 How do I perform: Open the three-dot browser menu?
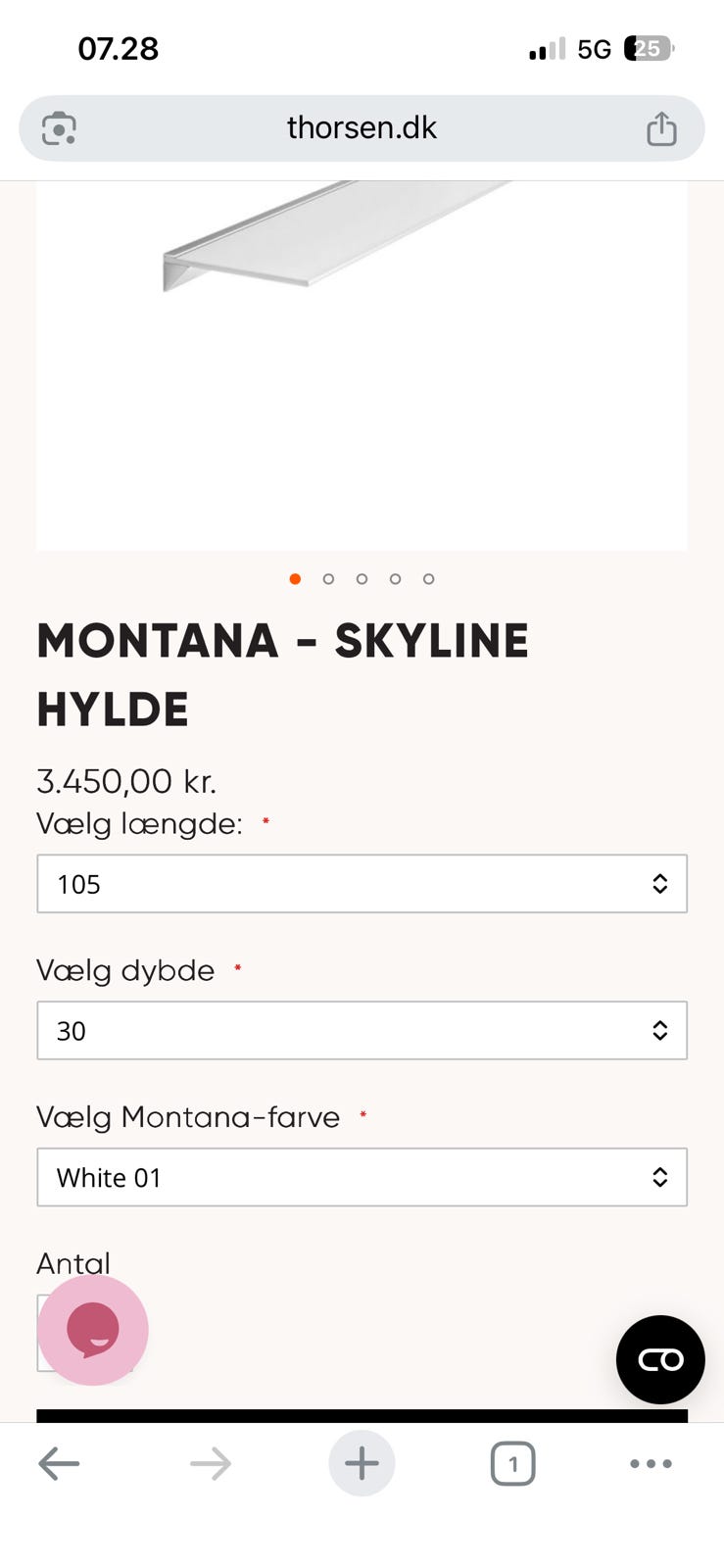coord(651,1464)
